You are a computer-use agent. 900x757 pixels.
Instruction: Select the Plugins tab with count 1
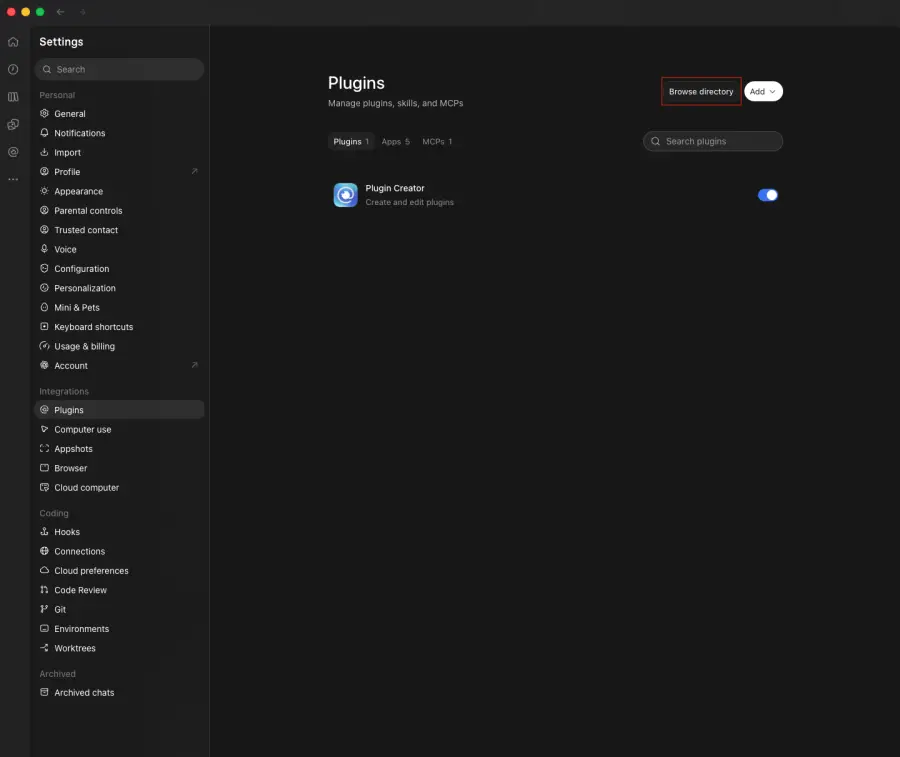point(351,142)
